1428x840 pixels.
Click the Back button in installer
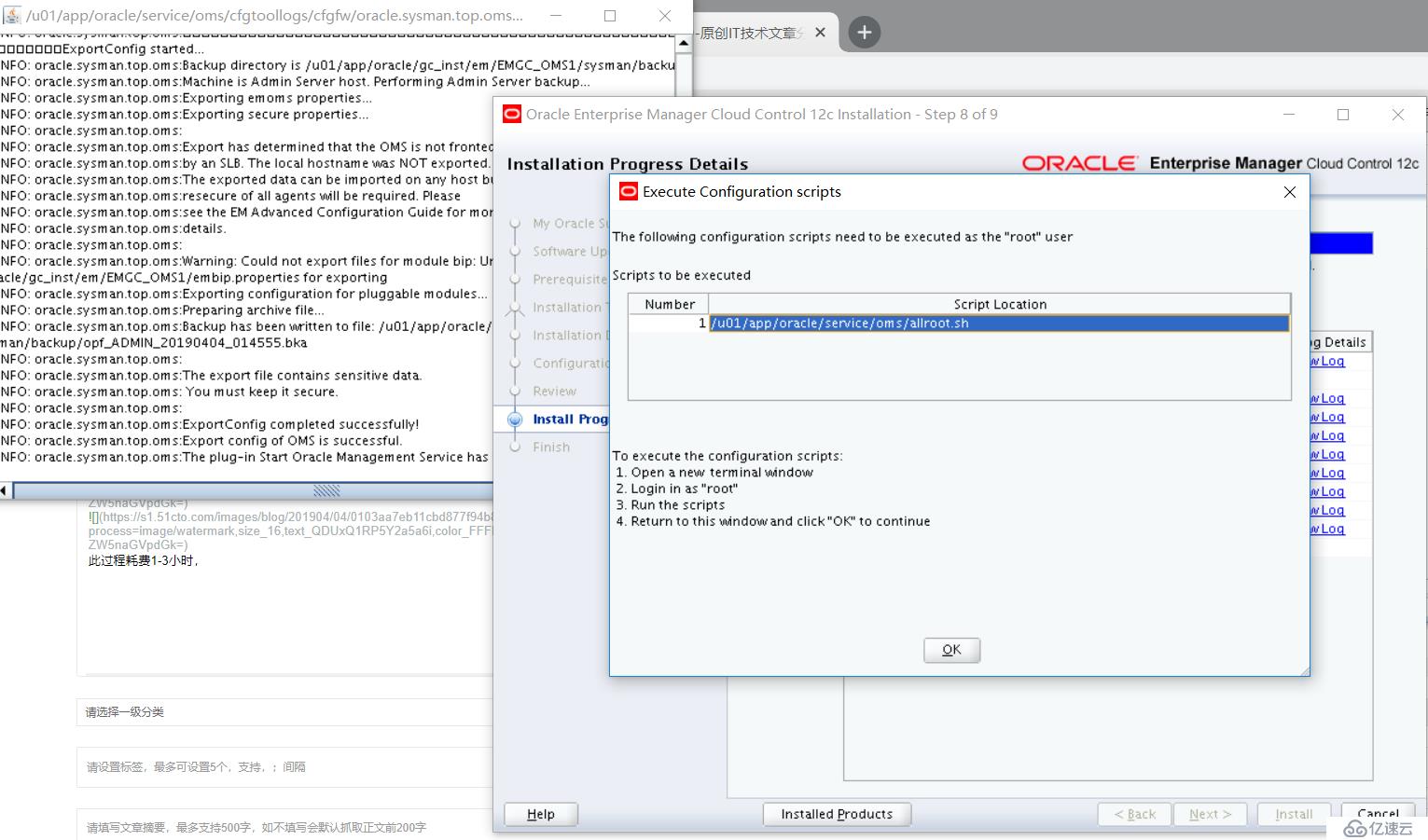1135,814
